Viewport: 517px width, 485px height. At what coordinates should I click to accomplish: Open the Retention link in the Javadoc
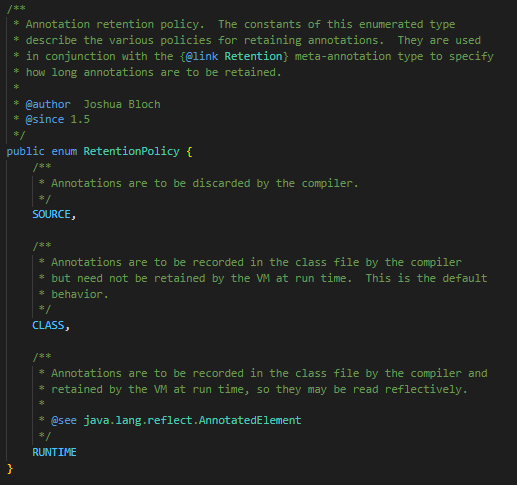click(x=253, y=56)
